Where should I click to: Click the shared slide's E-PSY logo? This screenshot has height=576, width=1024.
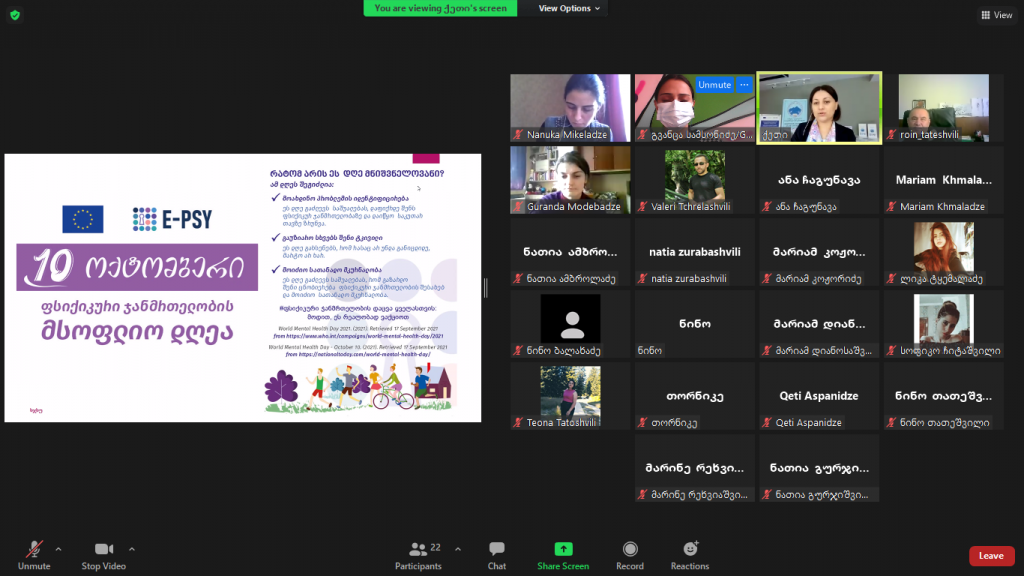click(x=172, y=219)
